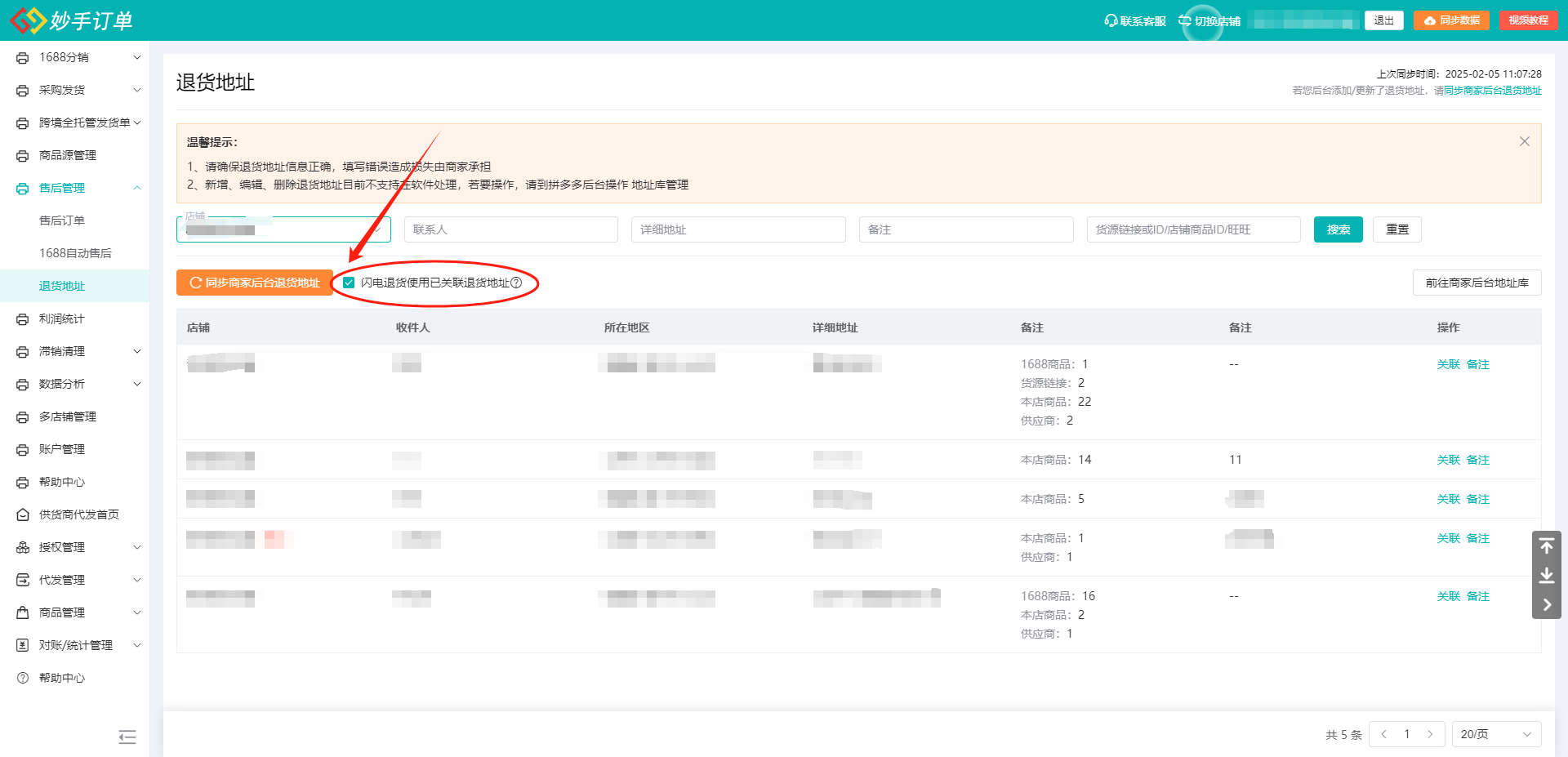The height and width of the screenshot is (757, 1568).
Task: Go to the next page of results
Action: [x=1430, y=734]
